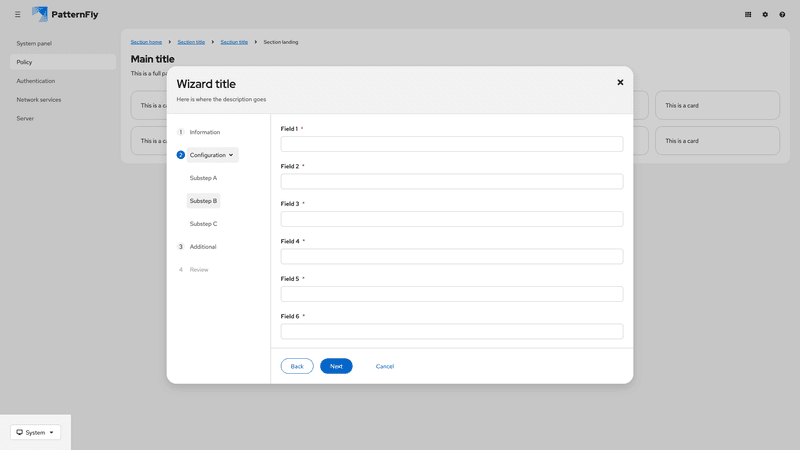Go to Additional wizard step
Viewport: 800px width, 450px height.
(203, 247)
